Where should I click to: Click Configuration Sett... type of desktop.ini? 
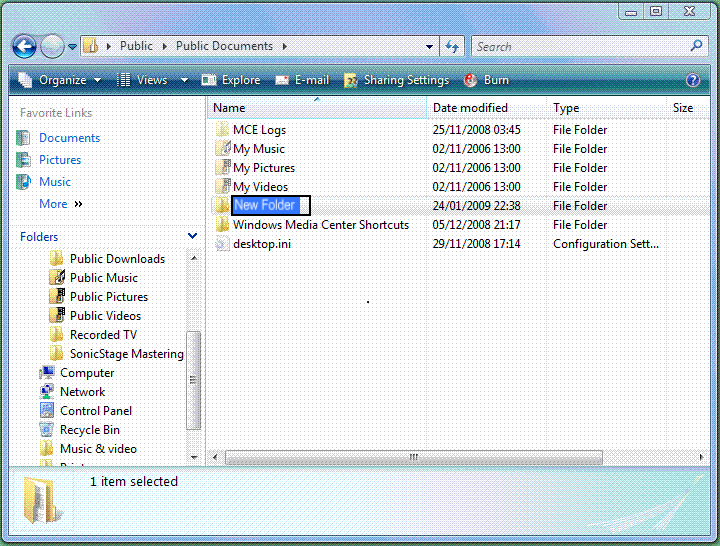(x=606, y=244)
